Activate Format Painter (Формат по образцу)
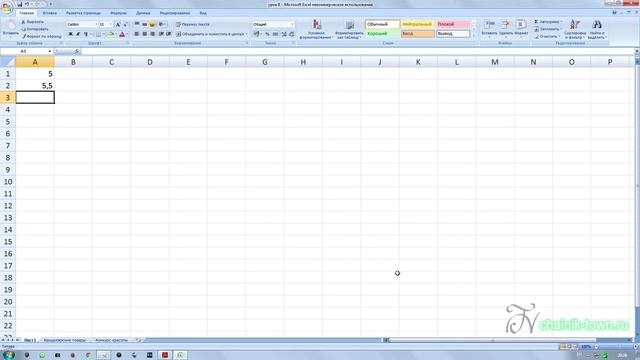This screenshot has height=360, width=640. tap(42, 36)
